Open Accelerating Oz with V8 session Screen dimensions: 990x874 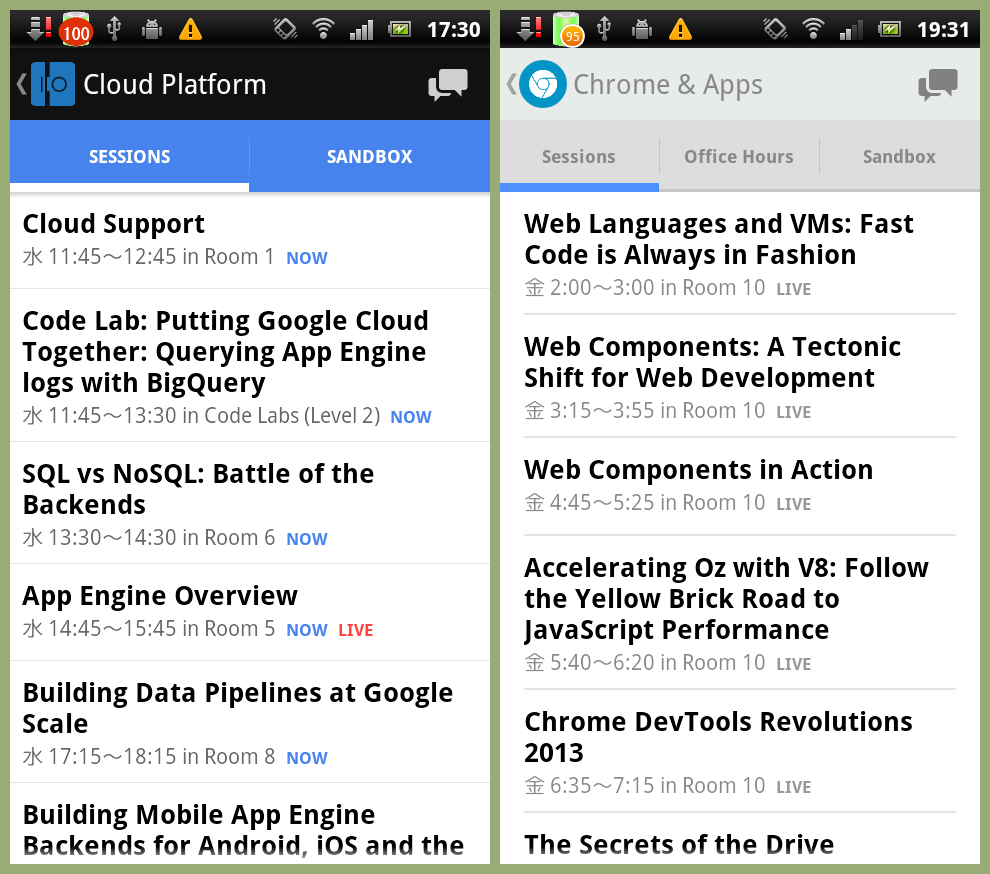pos(740,613)
